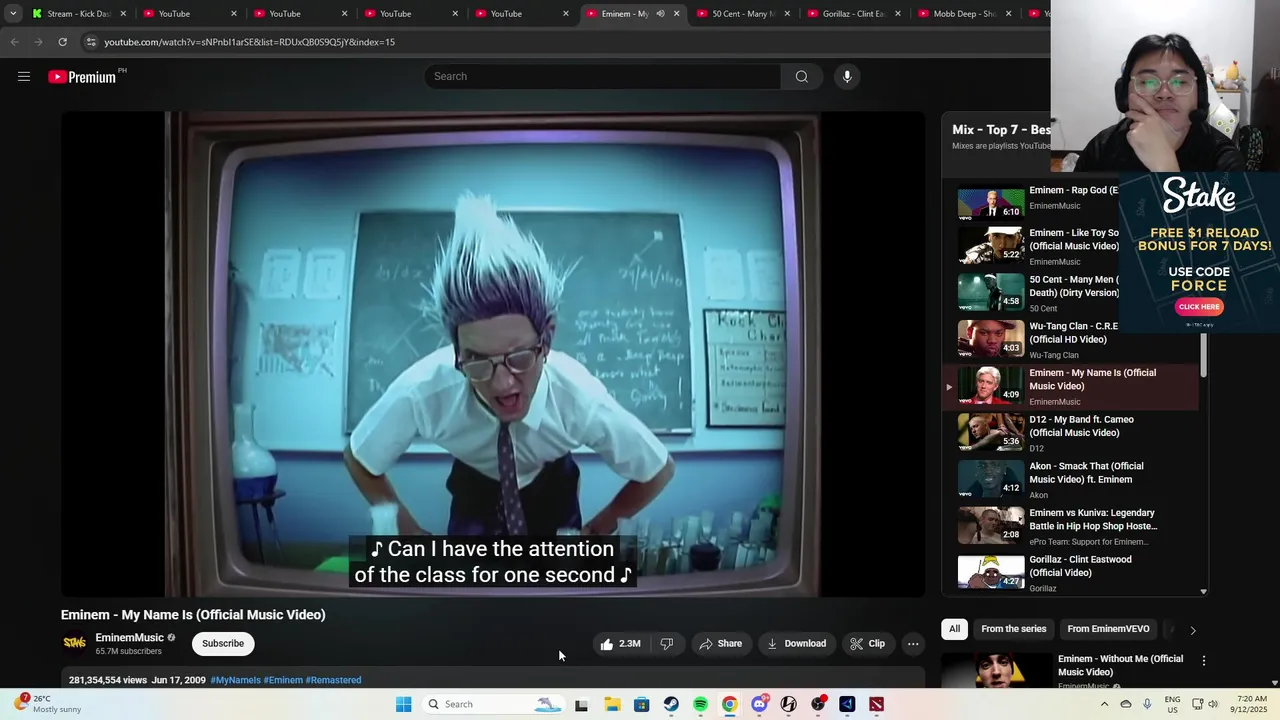1280x720 pixels.
Task: Click the browser address bar URL
Action: coord(250,42)
